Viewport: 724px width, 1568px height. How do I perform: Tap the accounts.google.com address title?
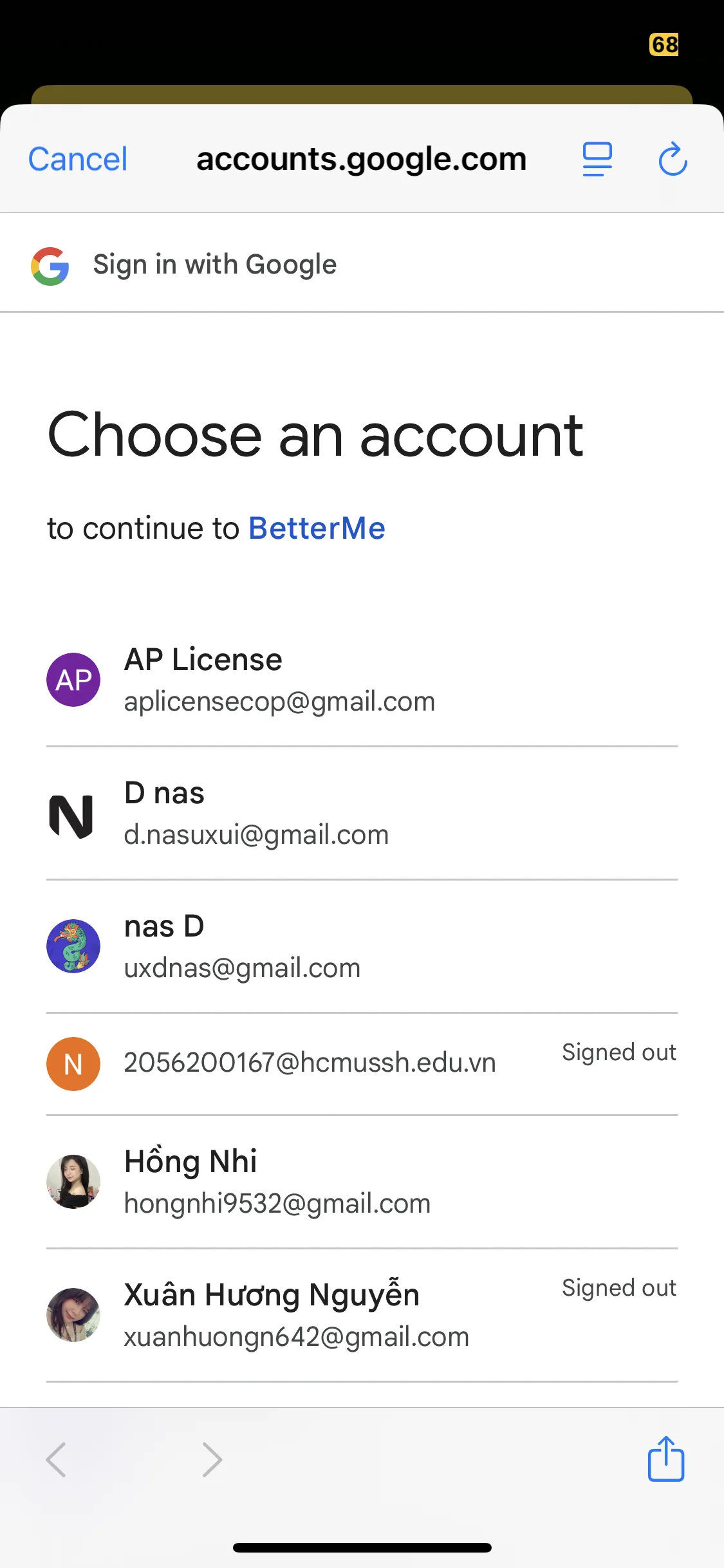(361, 159)
